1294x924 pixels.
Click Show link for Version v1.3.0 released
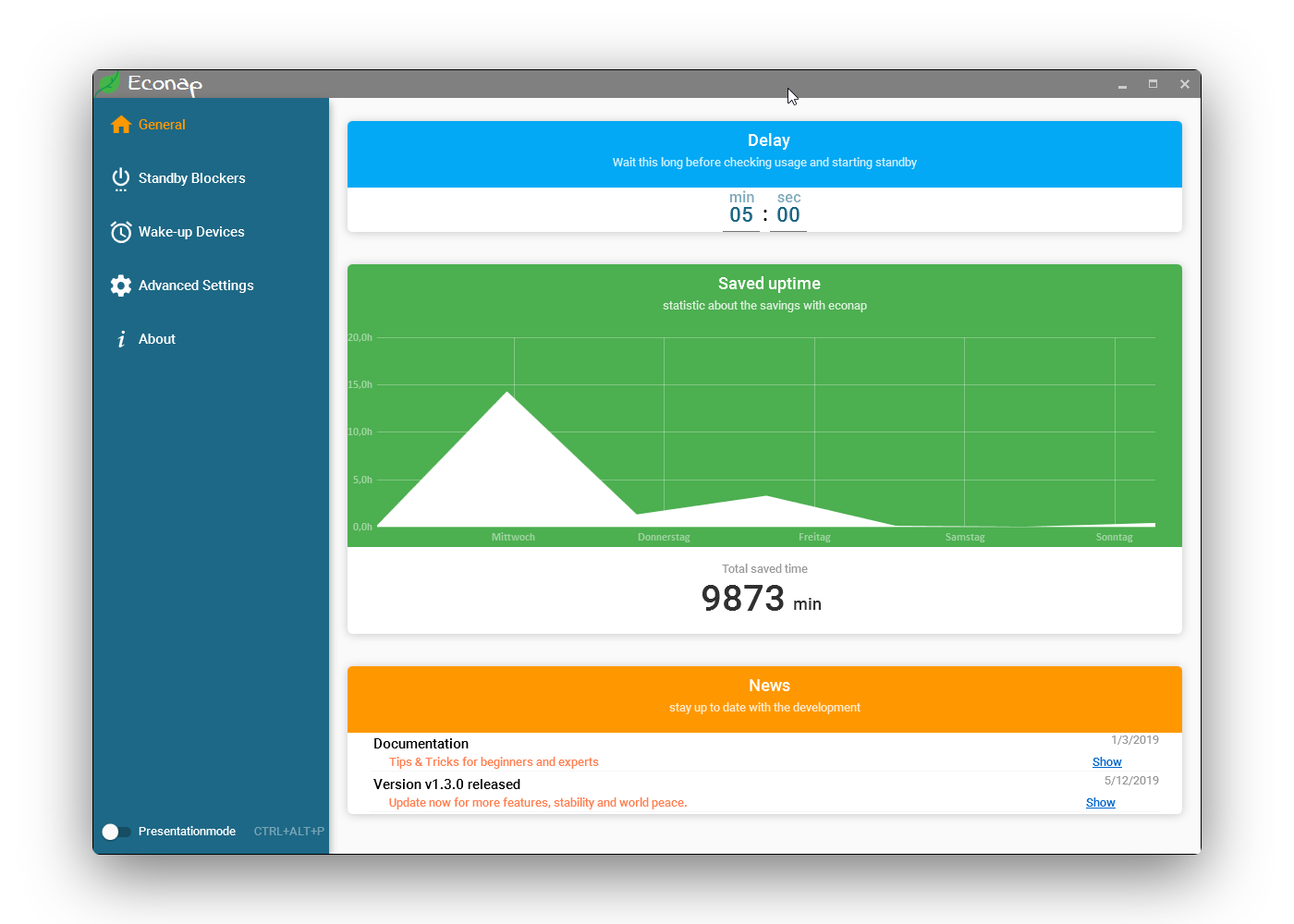coord(1100,803)
